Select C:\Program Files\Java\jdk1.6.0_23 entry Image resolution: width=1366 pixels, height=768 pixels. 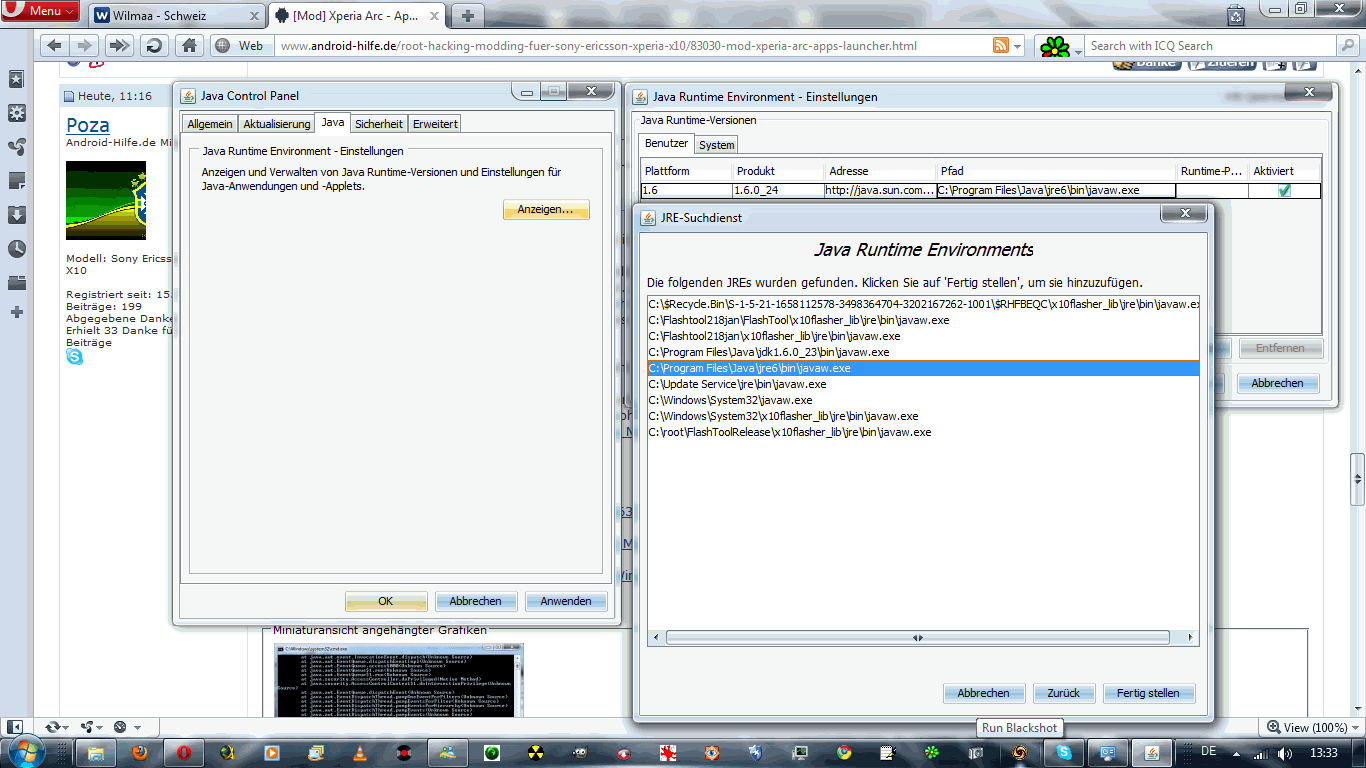(x=923, y=352)
